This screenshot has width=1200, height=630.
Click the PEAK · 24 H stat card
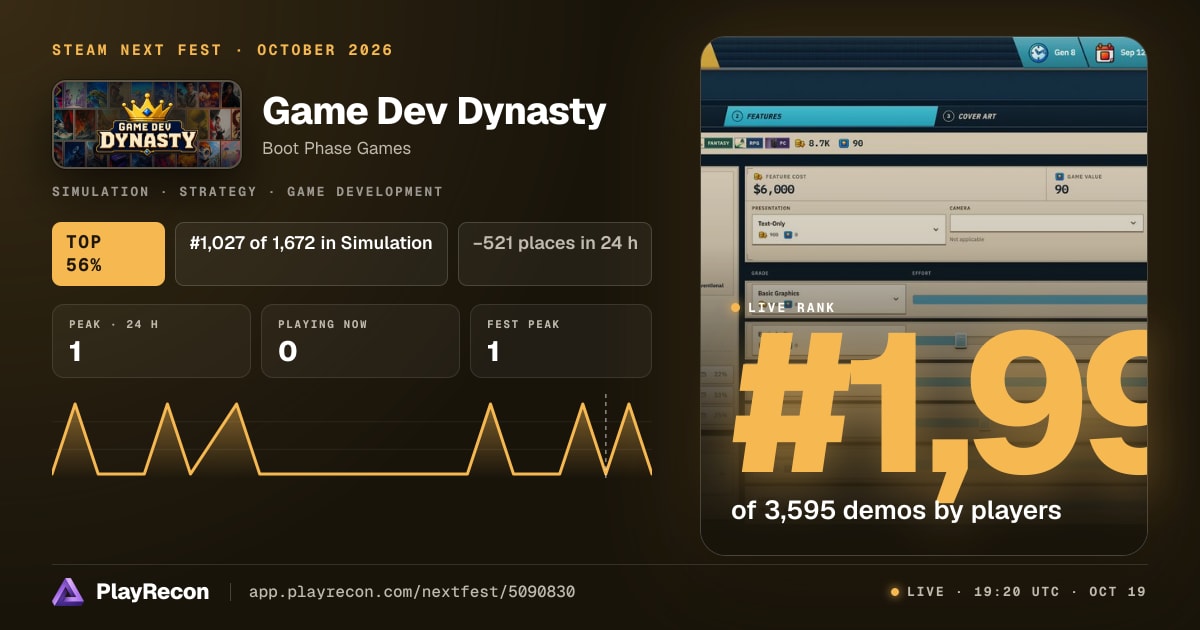151,341
